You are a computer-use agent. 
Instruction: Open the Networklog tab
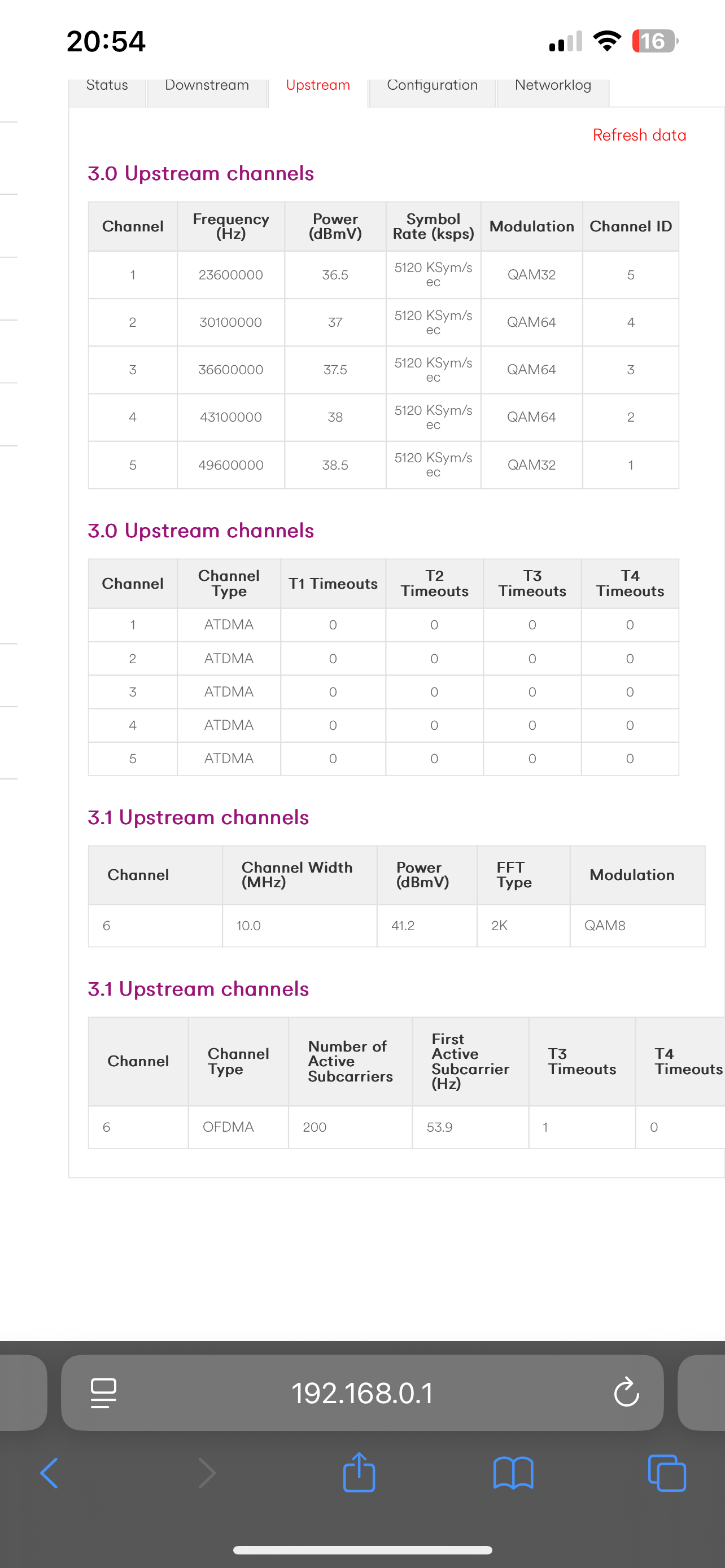coord(553,86)
